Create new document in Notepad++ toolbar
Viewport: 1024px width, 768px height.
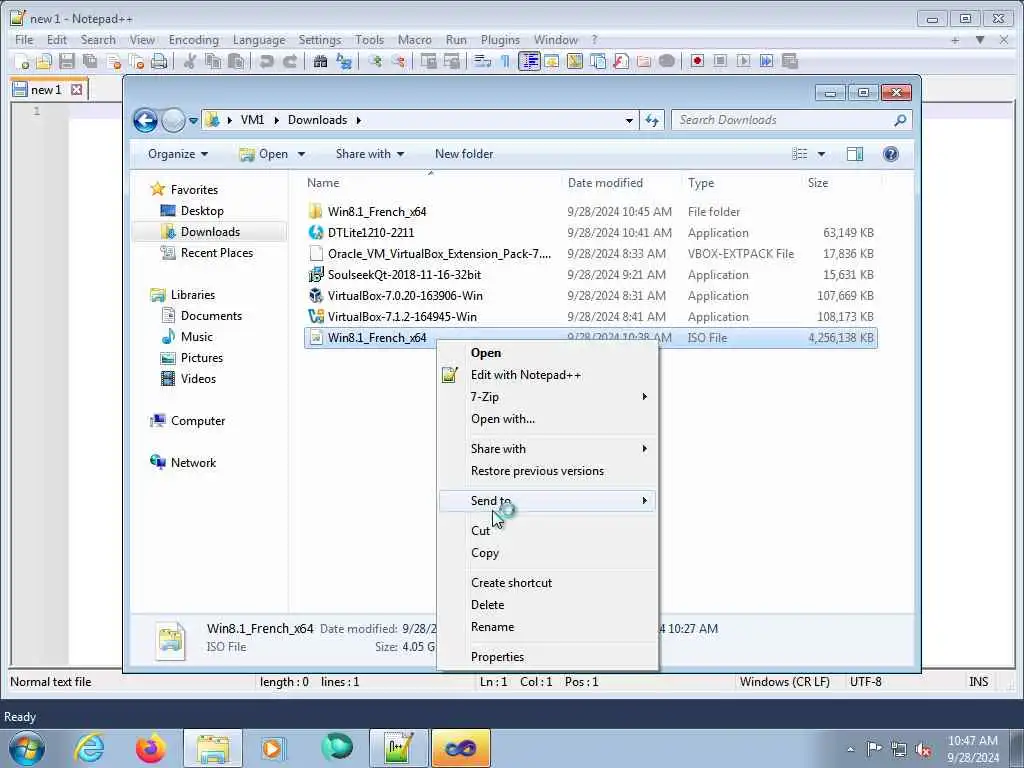point(22,61)
